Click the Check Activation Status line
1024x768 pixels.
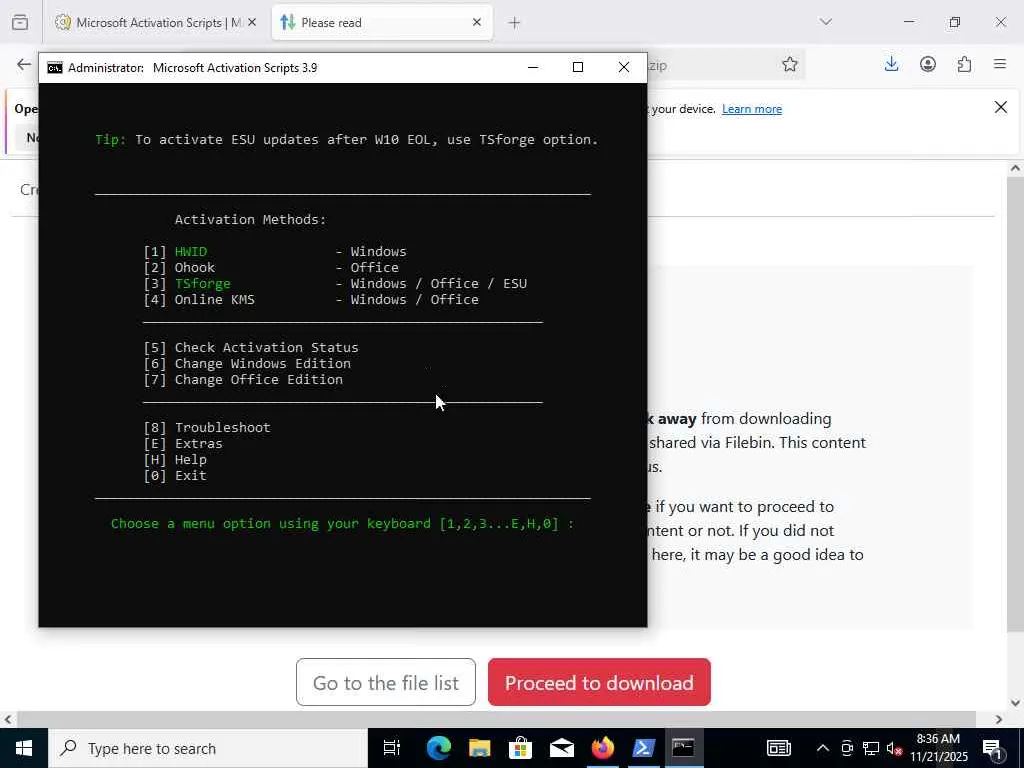tap(251, 347)
